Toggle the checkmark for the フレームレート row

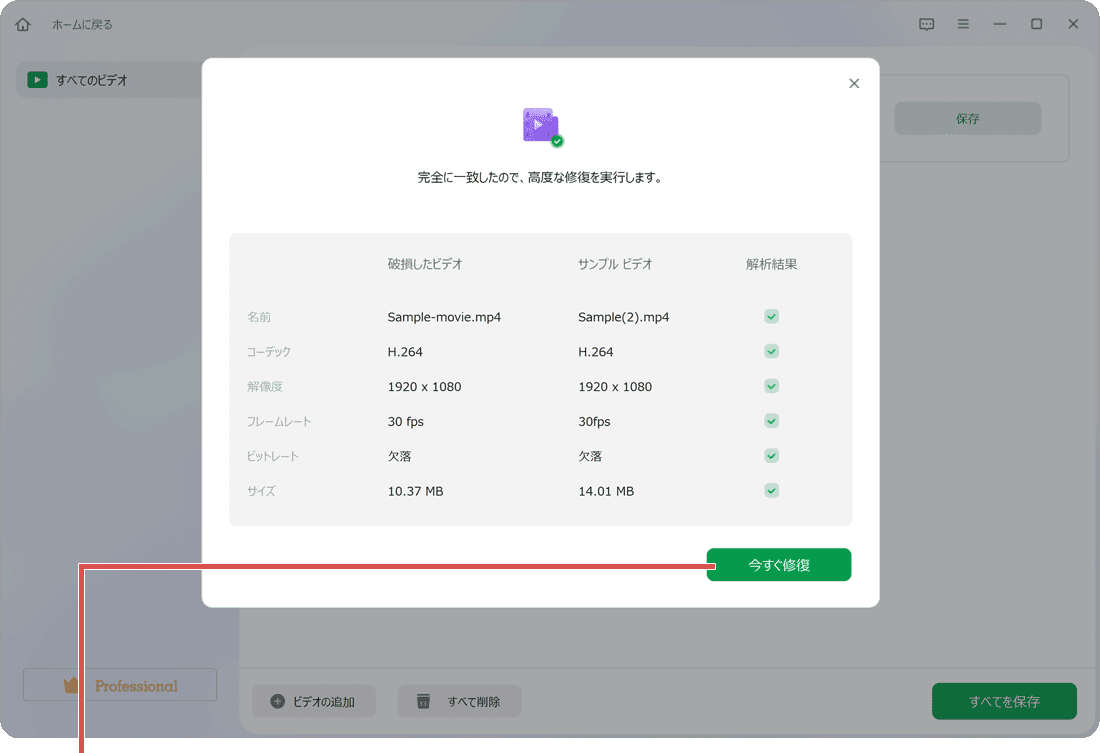[771, 421]
